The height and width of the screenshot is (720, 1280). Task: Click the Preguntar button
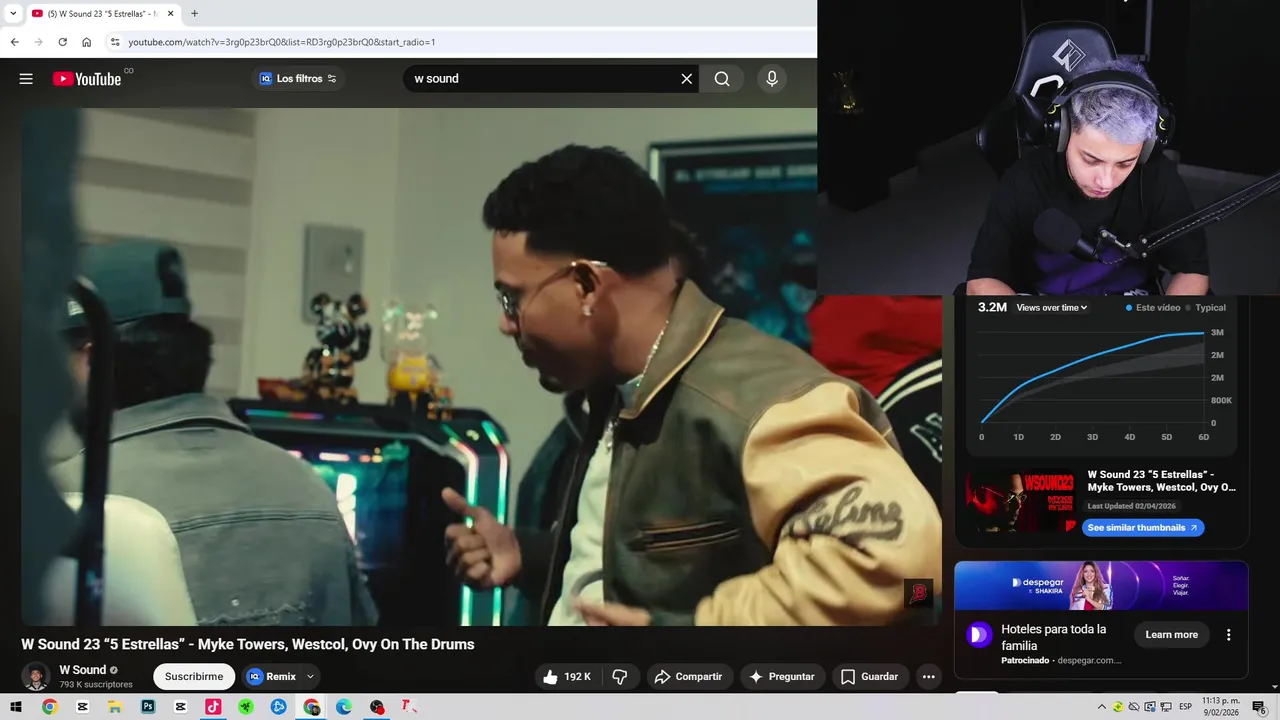point(781,677)
